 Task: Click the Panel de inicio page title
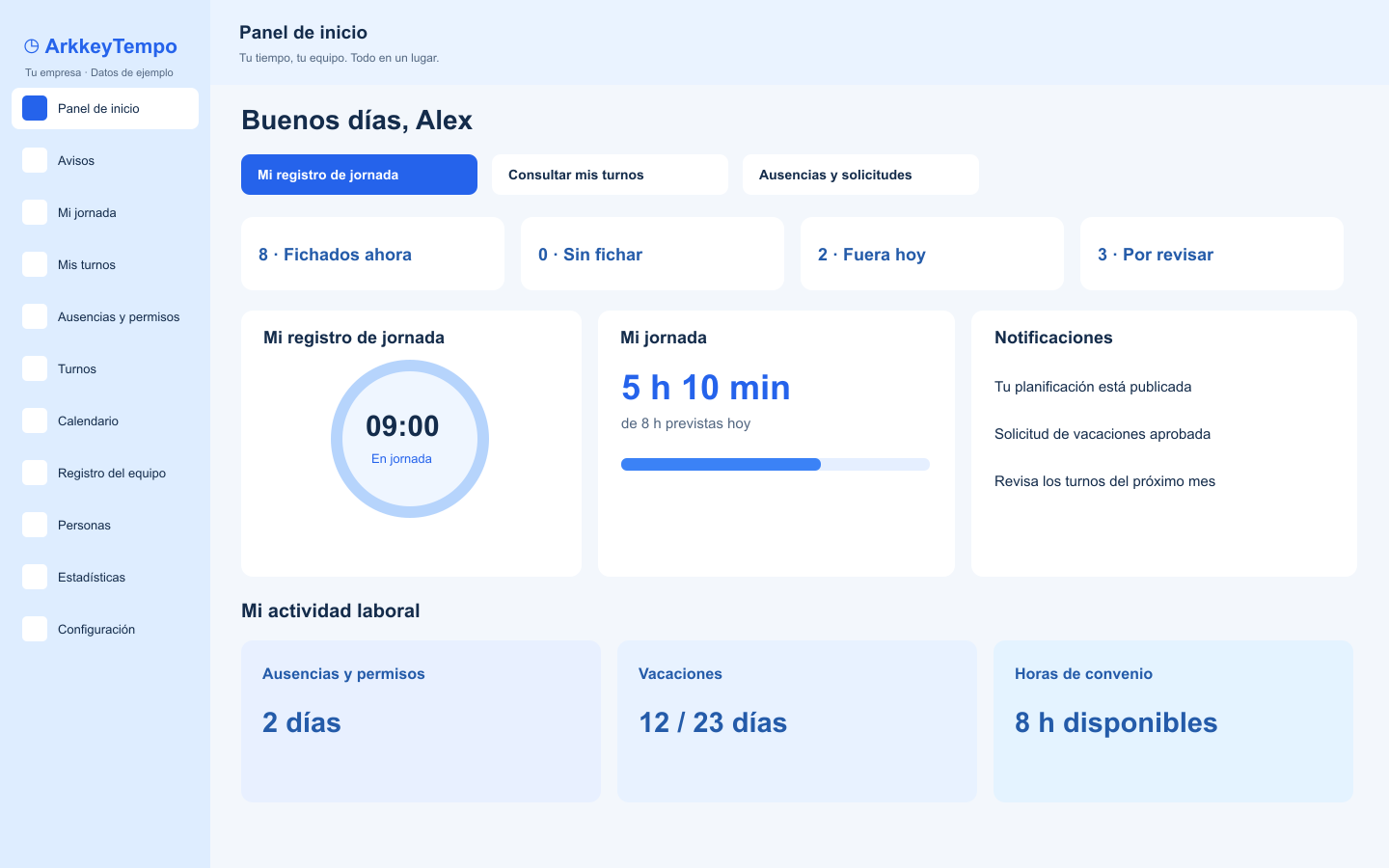pos(303,32)
